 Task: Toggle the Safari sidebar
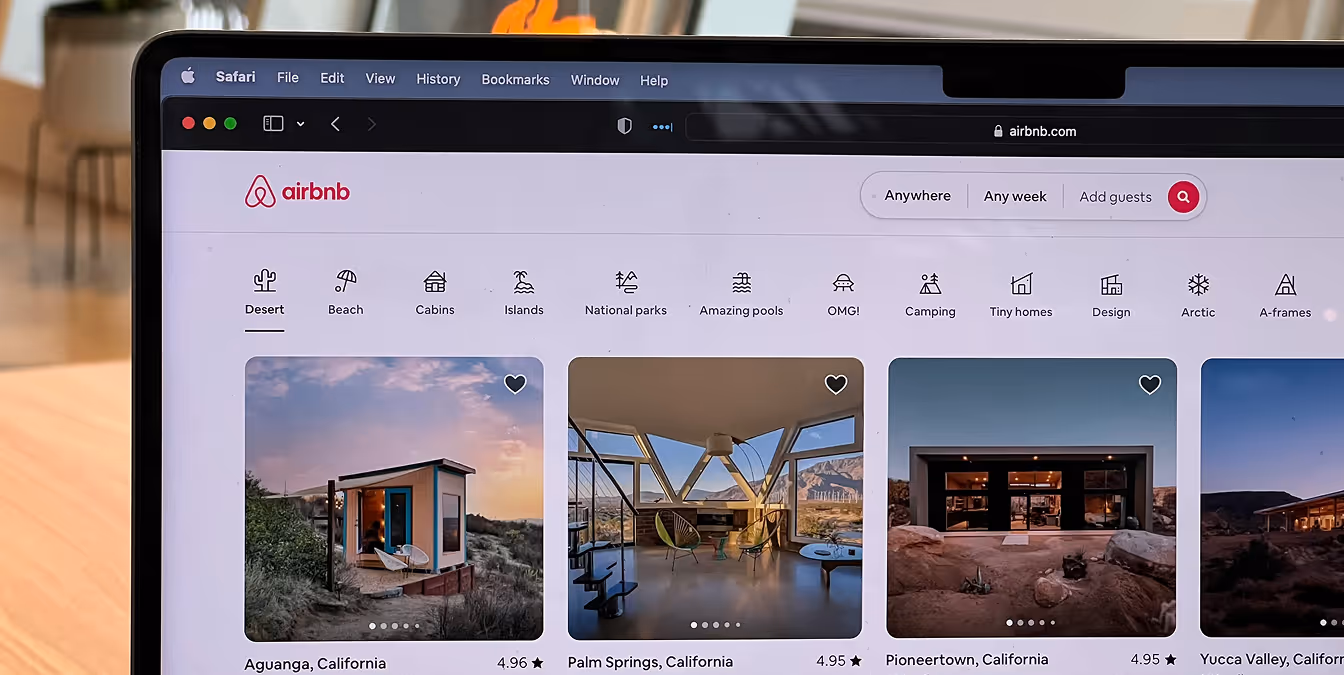(273, 123)
